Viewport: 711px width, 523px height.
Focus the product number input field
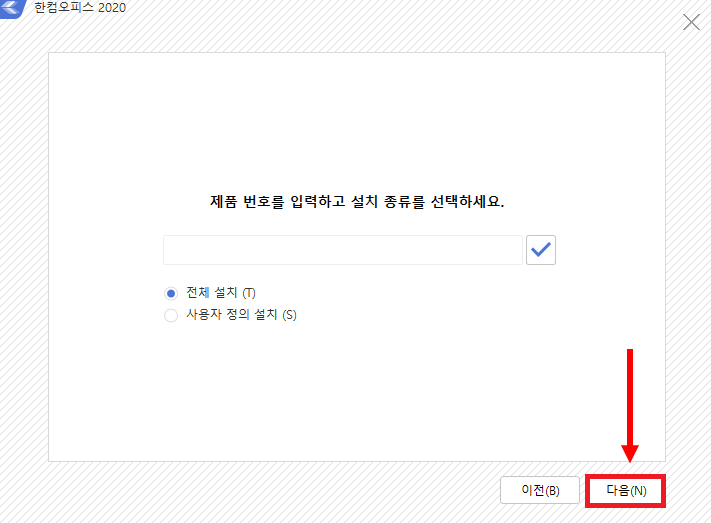[x=343, y=250]
